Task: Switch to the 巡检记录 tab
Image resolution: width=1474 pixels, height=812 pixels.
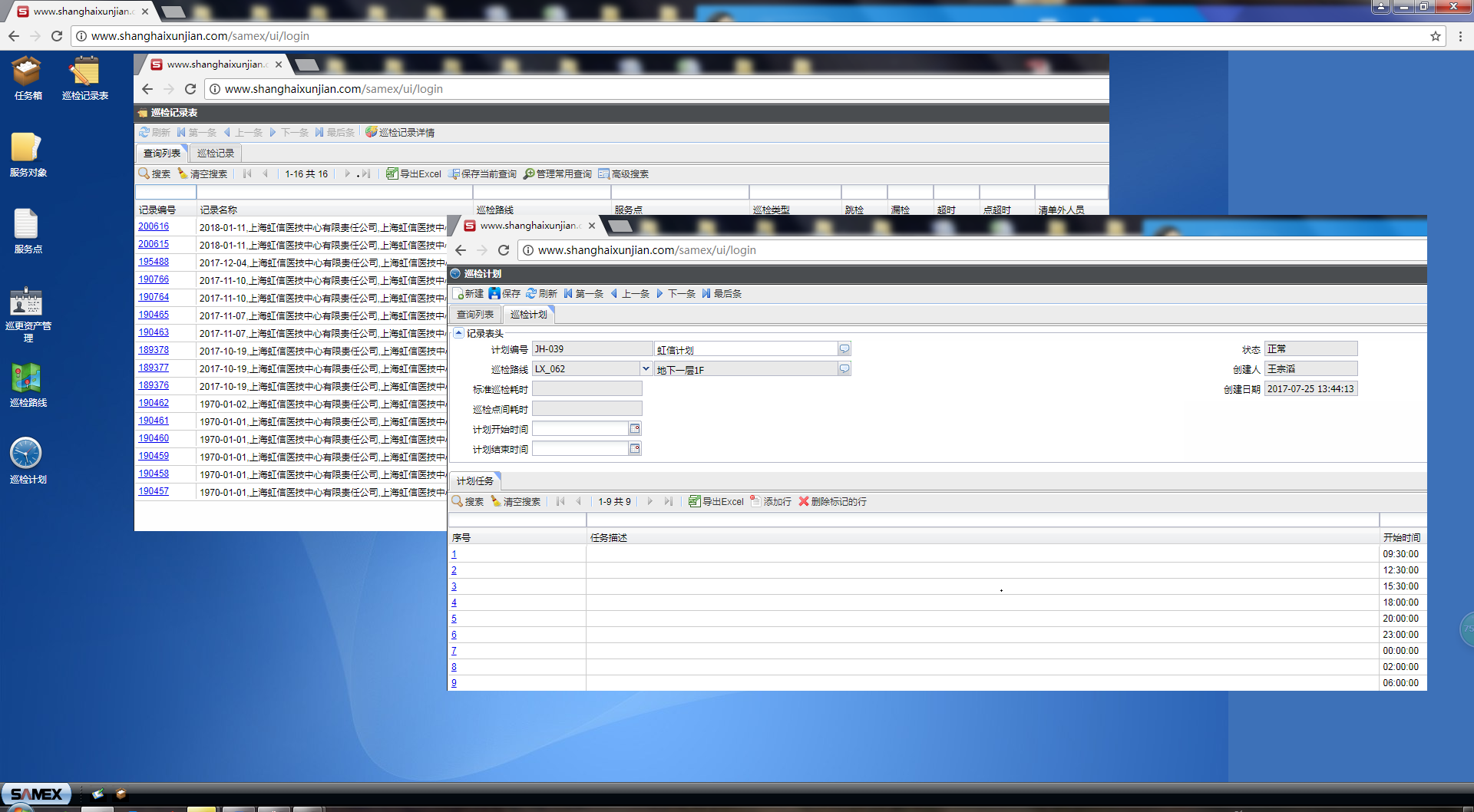Action: 215,153
